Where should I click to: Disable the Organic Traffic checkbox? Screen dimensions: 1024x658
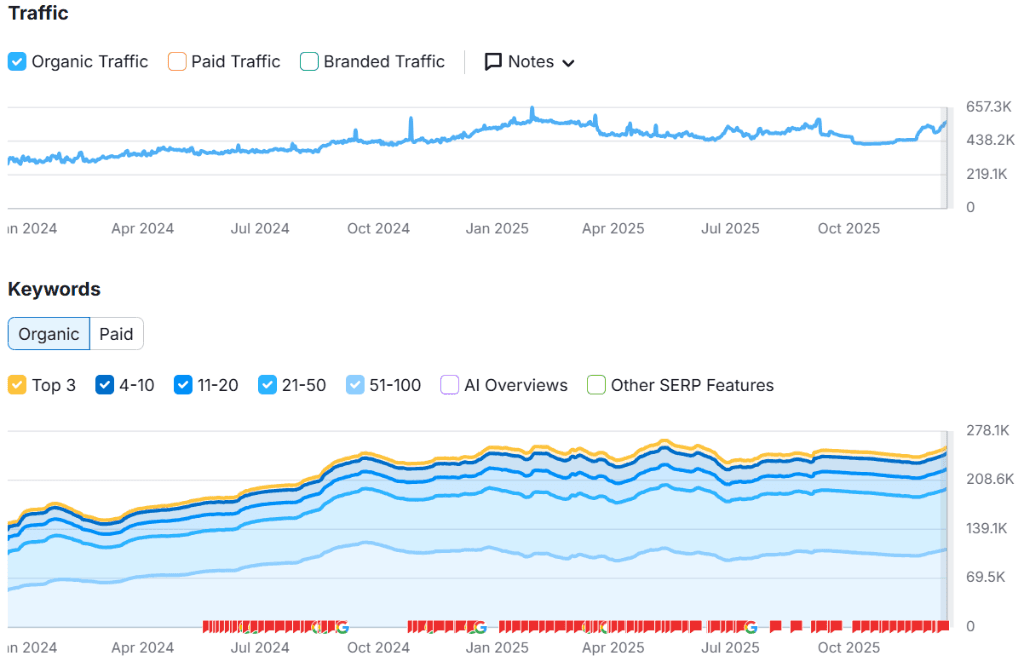coord(16,61)
